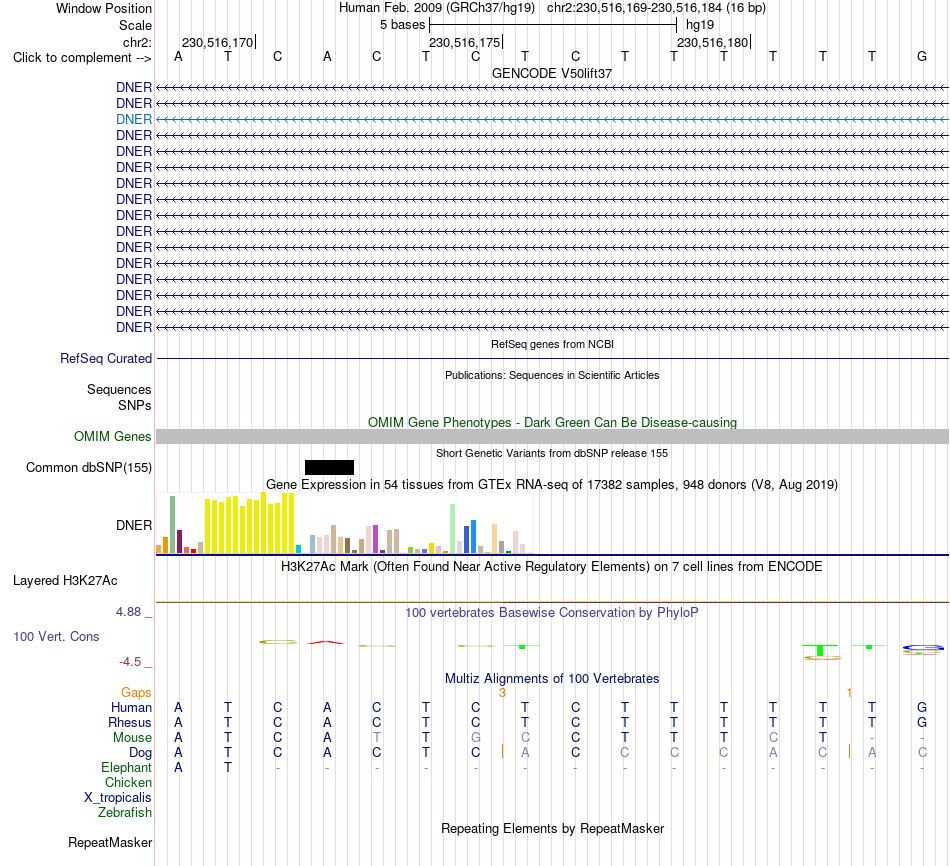Click 'Multiz Alignments of 100 Vertebrates' title
The height and width of the screenshot is (866, 950).
point(552,678)
